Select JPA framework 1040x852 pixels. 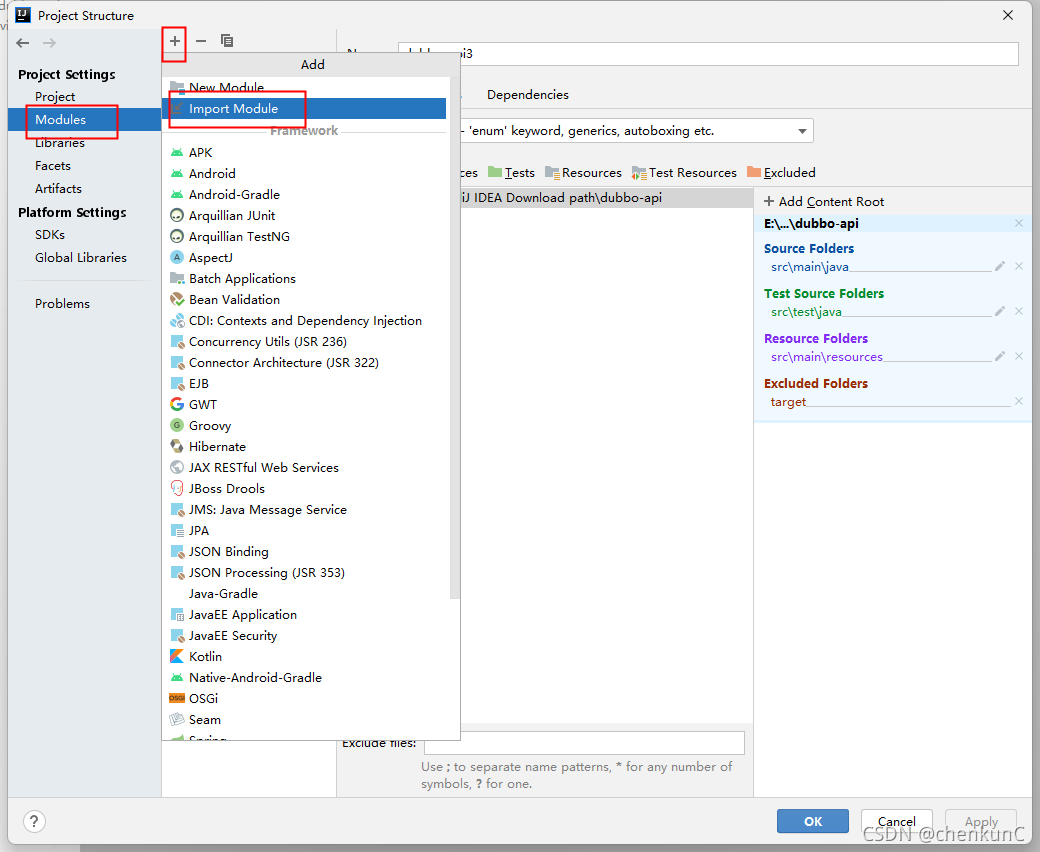[x=304, y=531]
